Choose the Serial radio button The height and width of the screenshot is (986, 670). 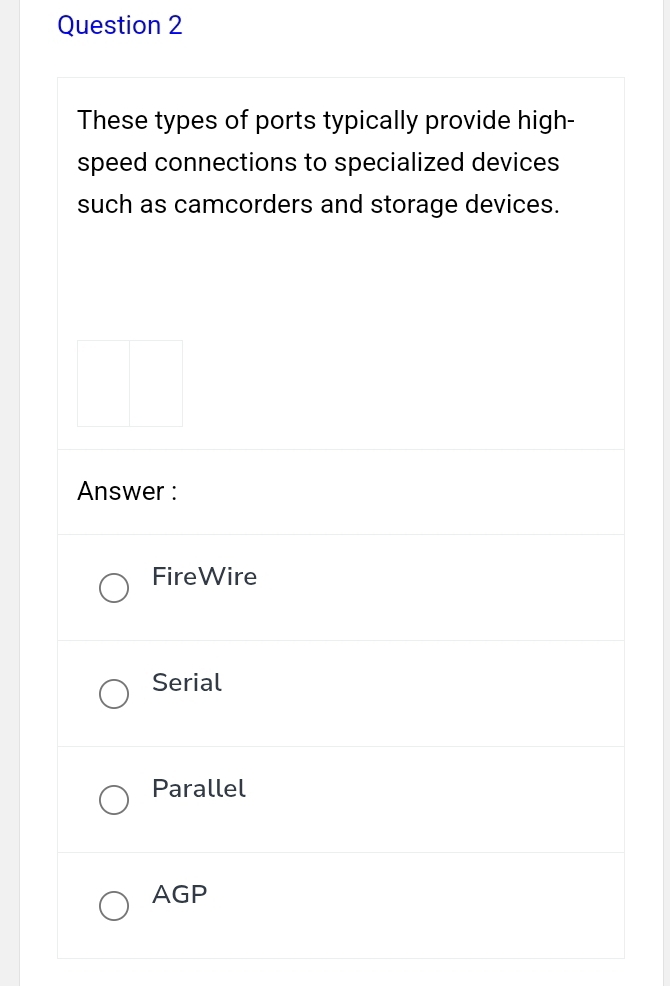(114, 694)
